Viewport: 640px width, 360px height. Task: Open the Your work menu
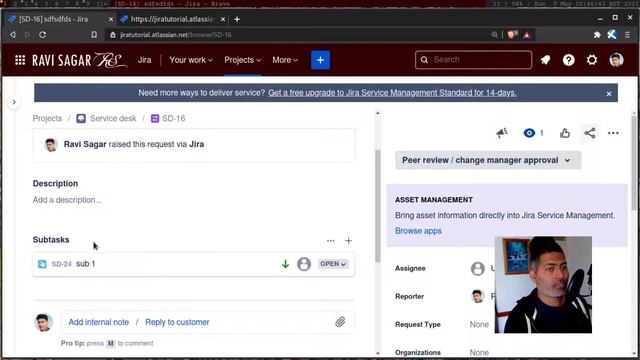point(191,60)
